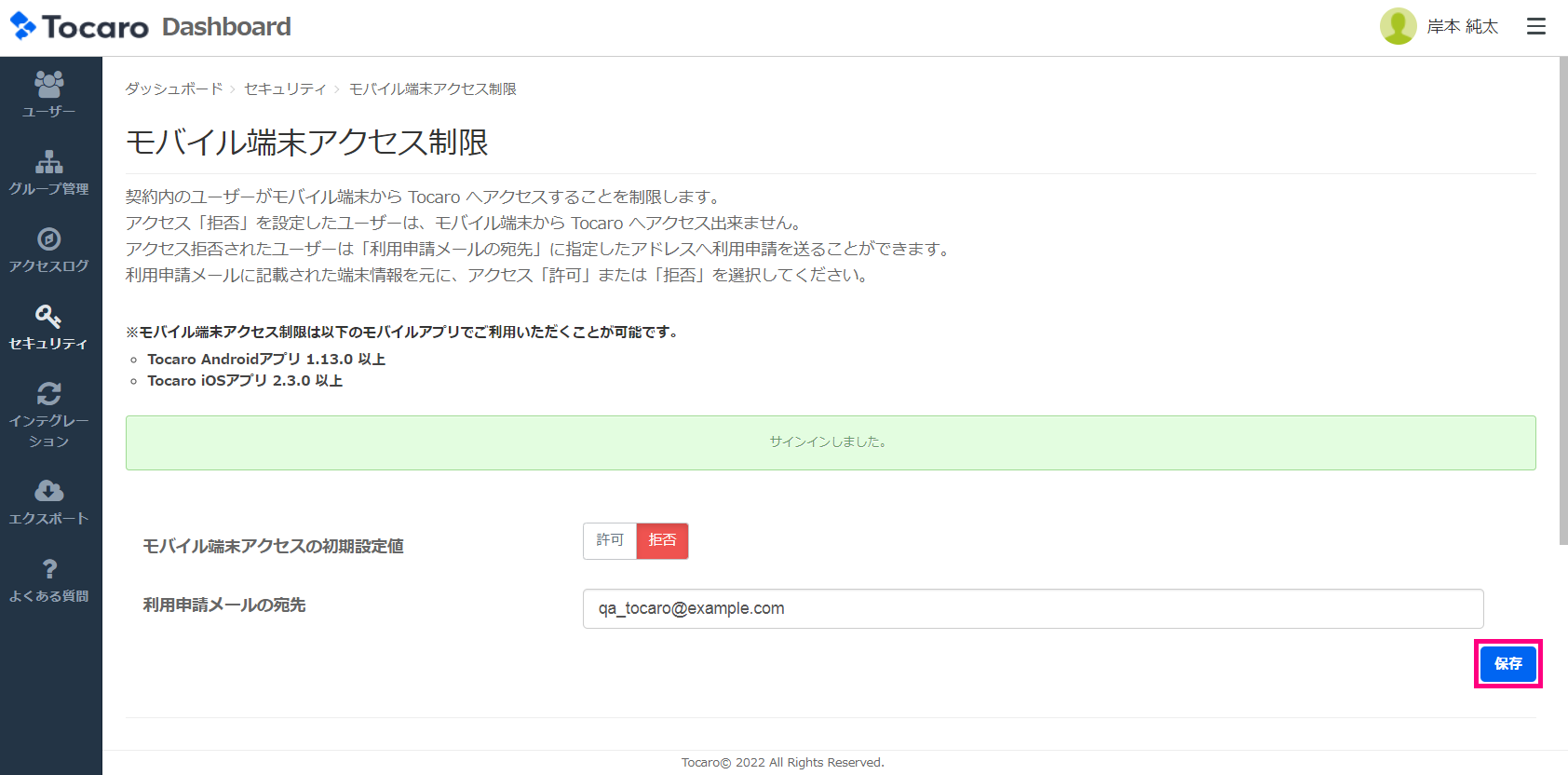Viewport: 1568px width, 775px height.
Task: Click モバイル端末アクセス制限 breadcrumb item
Action: pos(432,88)
